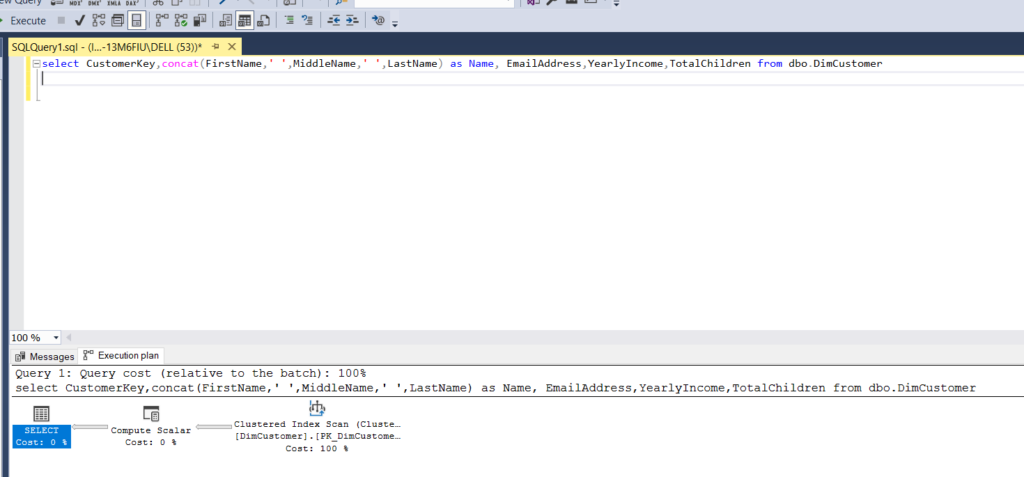Select the Compute Scalar operator node
Viewport: 1024px width, 477px height.
151,426
